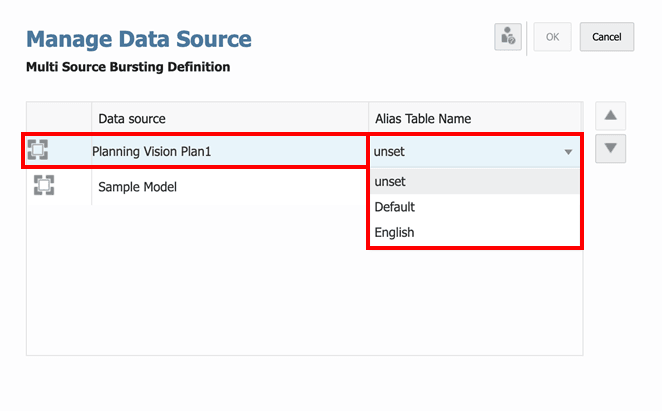Click the OK button
Image resolution: width=662 pixels, height=411 pixels.
coord(552,37)
